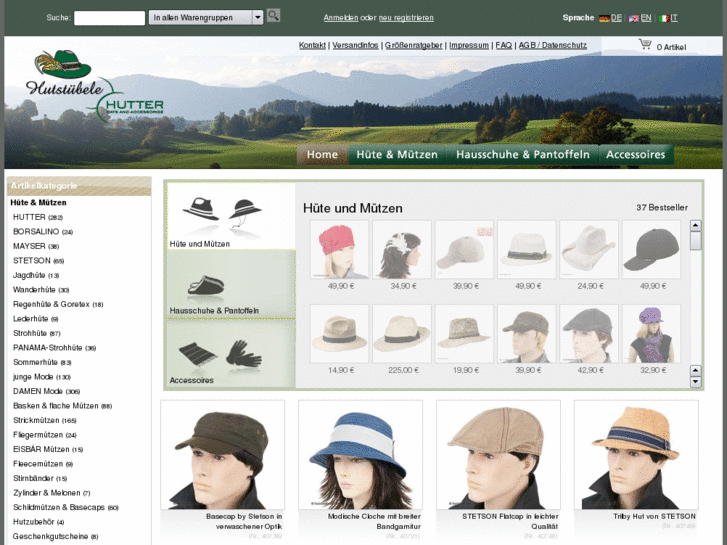
Task: Select the HUTTER category
Action: [38, 217]
